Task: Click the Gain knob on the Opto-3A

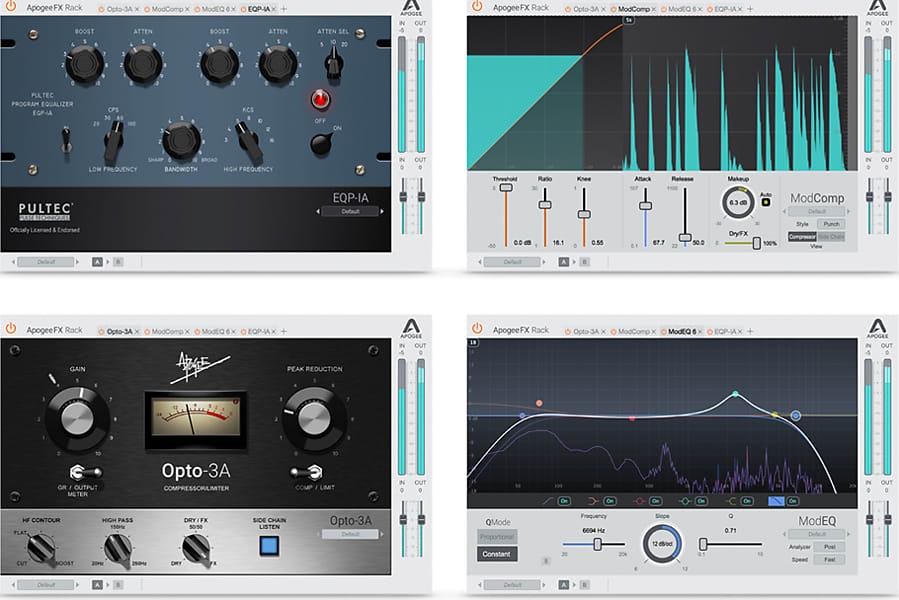Action: [x=77, y=418]
